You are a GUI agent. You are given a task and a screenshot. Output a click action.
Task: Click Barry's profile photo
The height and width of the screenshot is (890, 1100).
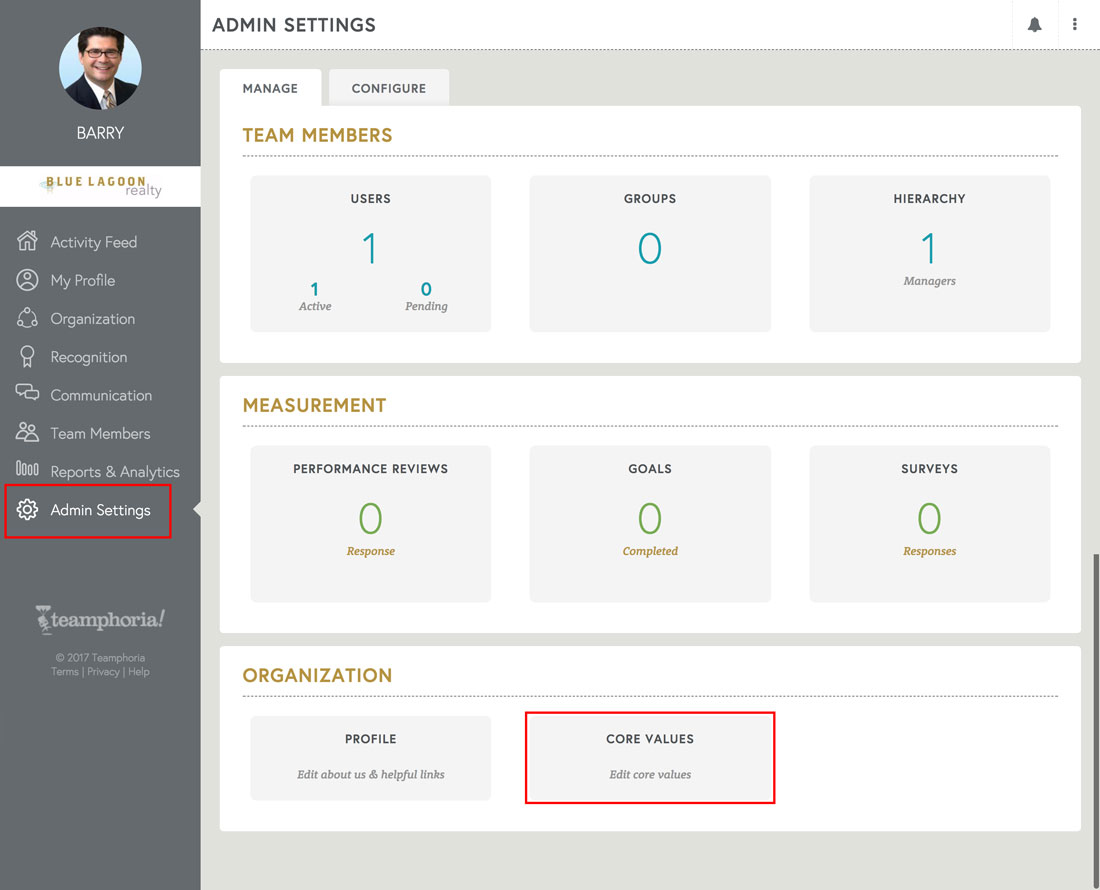100,68
